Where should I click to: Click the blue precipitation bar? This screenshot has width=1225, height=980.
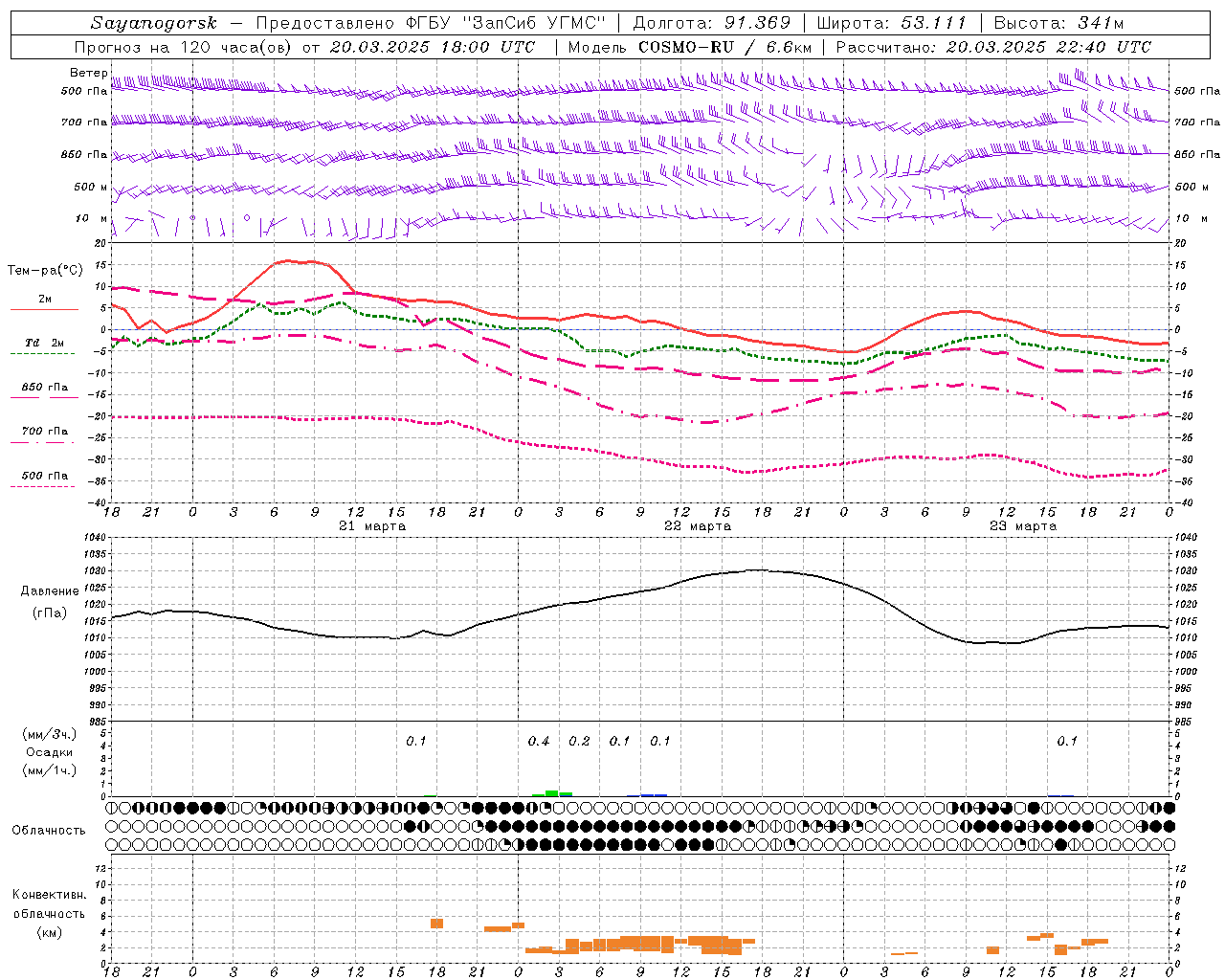654,795
